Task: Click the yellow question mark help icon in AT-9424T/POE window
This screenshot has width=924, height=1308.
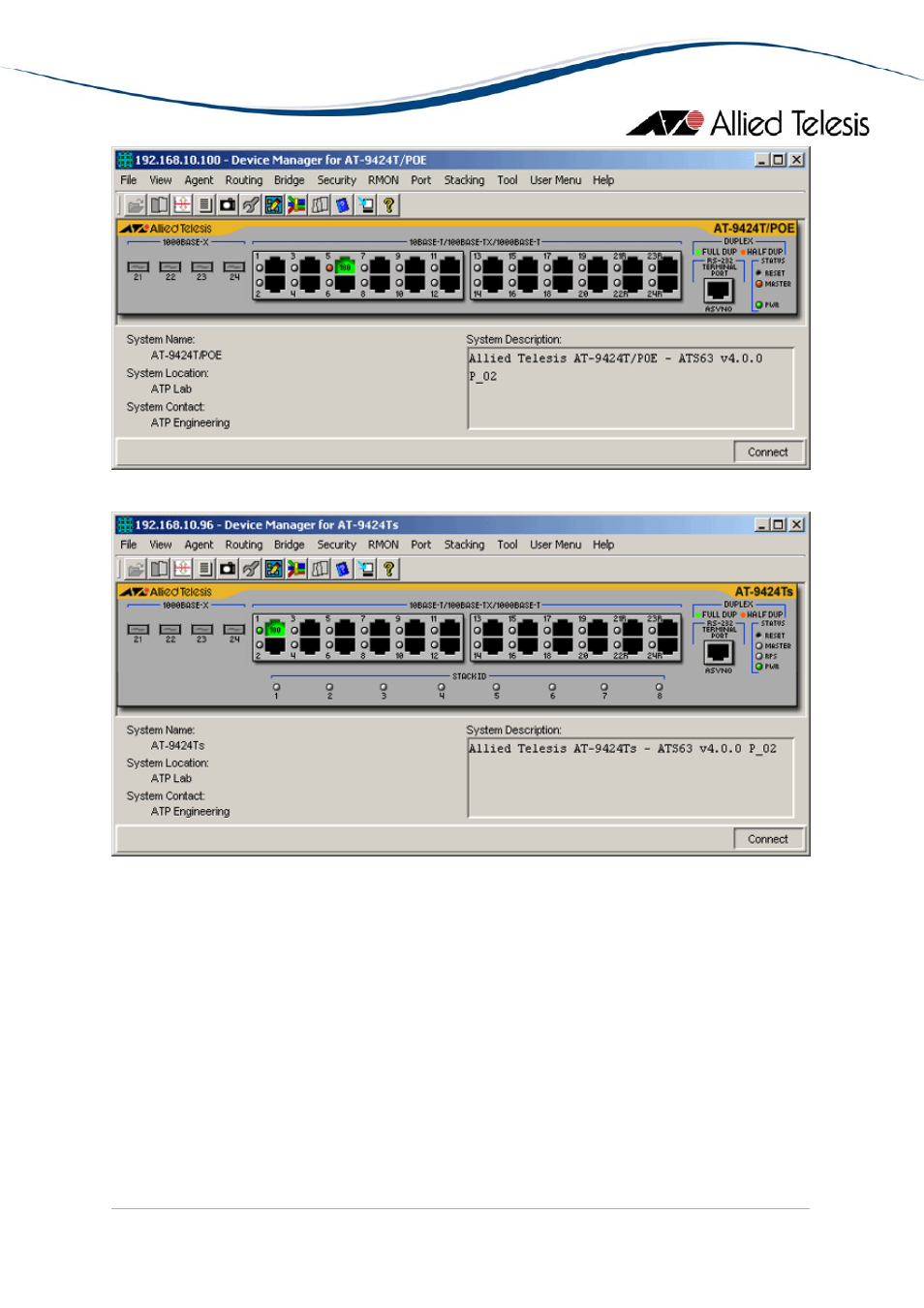Action: pos(389,204)
